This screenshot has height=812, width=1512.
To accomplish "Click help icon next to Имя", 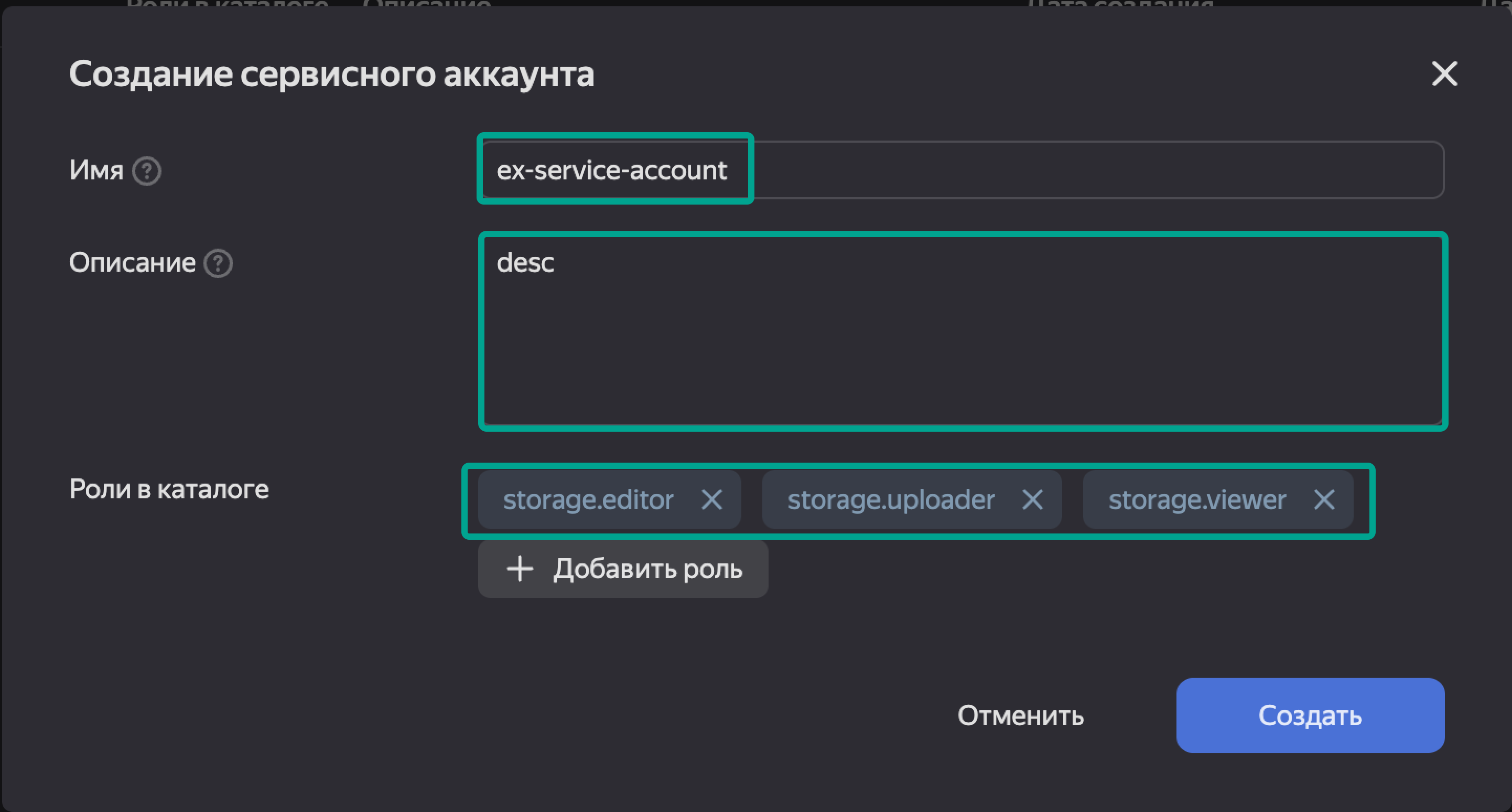I will click(x=146, y=172).
